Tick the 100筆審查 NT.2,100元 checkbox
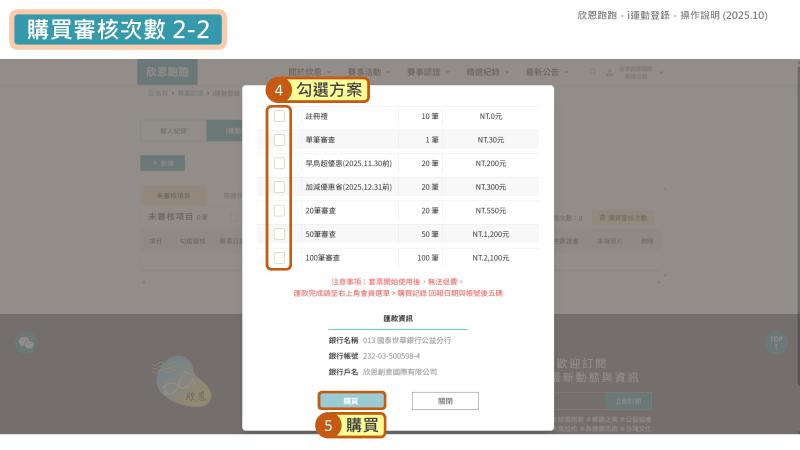The height and width of the screenshot is (450, 800). tap(279, 258)
